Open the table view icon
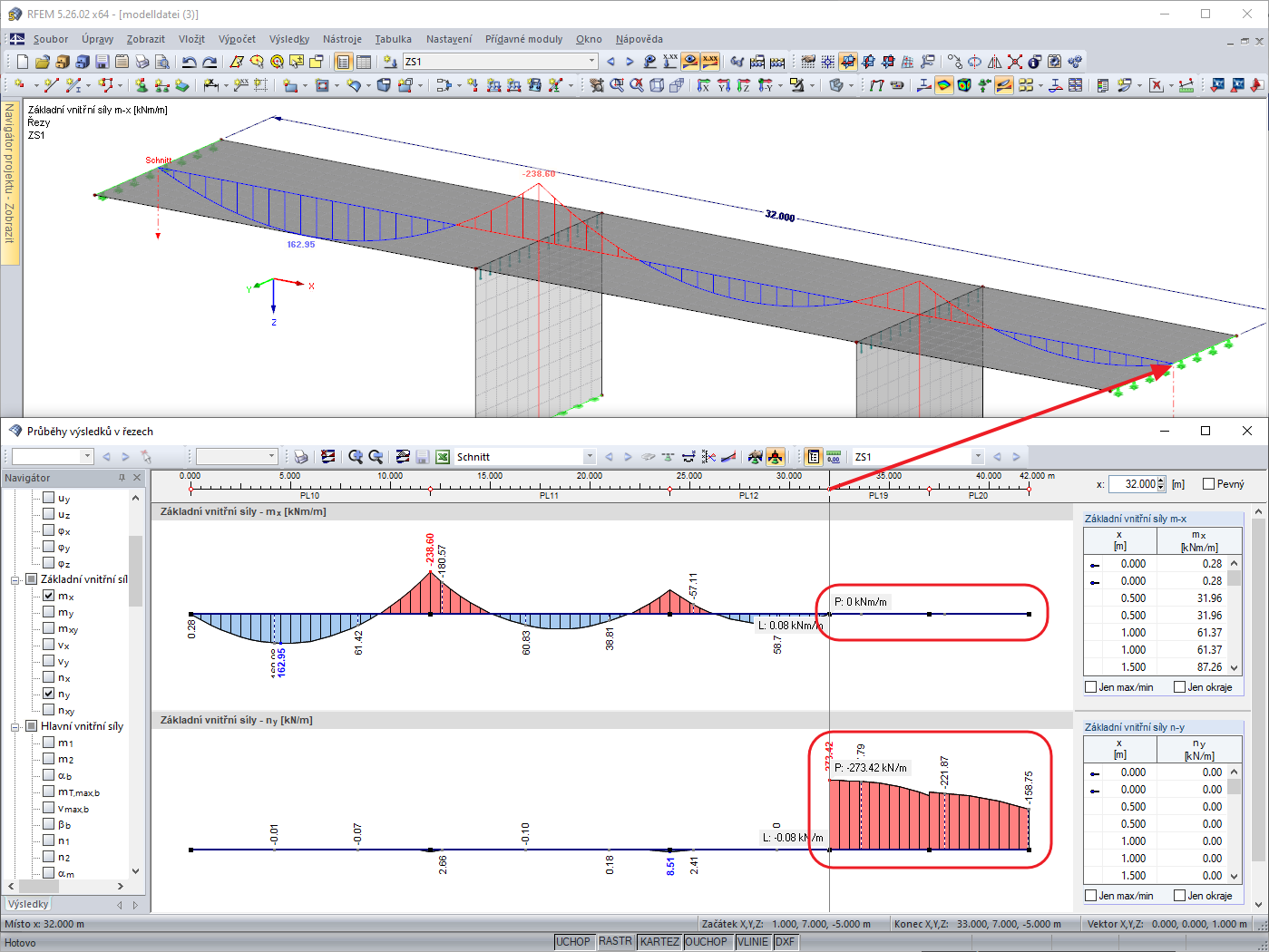 (x=364, y=62)
